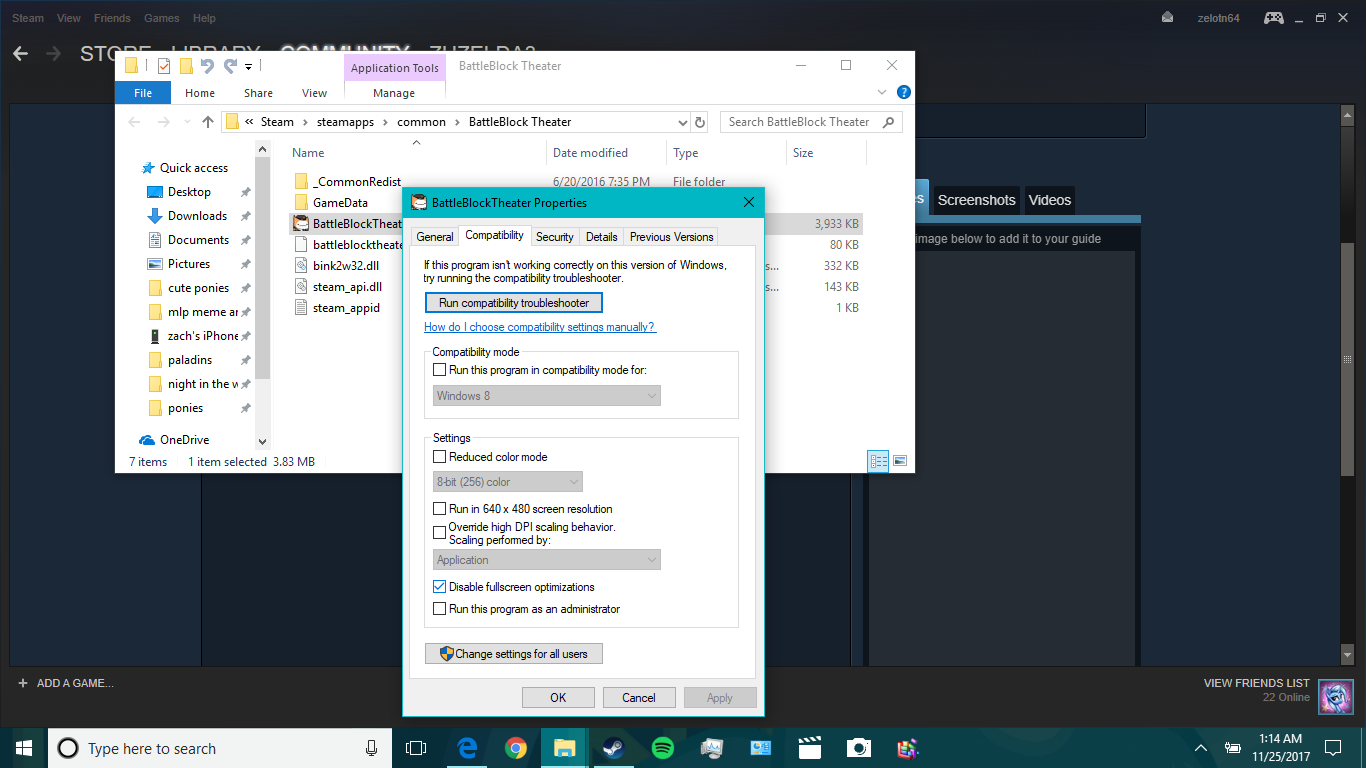Viewport: 1366px width, 768px height.
Task: Select the GameData folder
Action: click(x=340, y=203)
